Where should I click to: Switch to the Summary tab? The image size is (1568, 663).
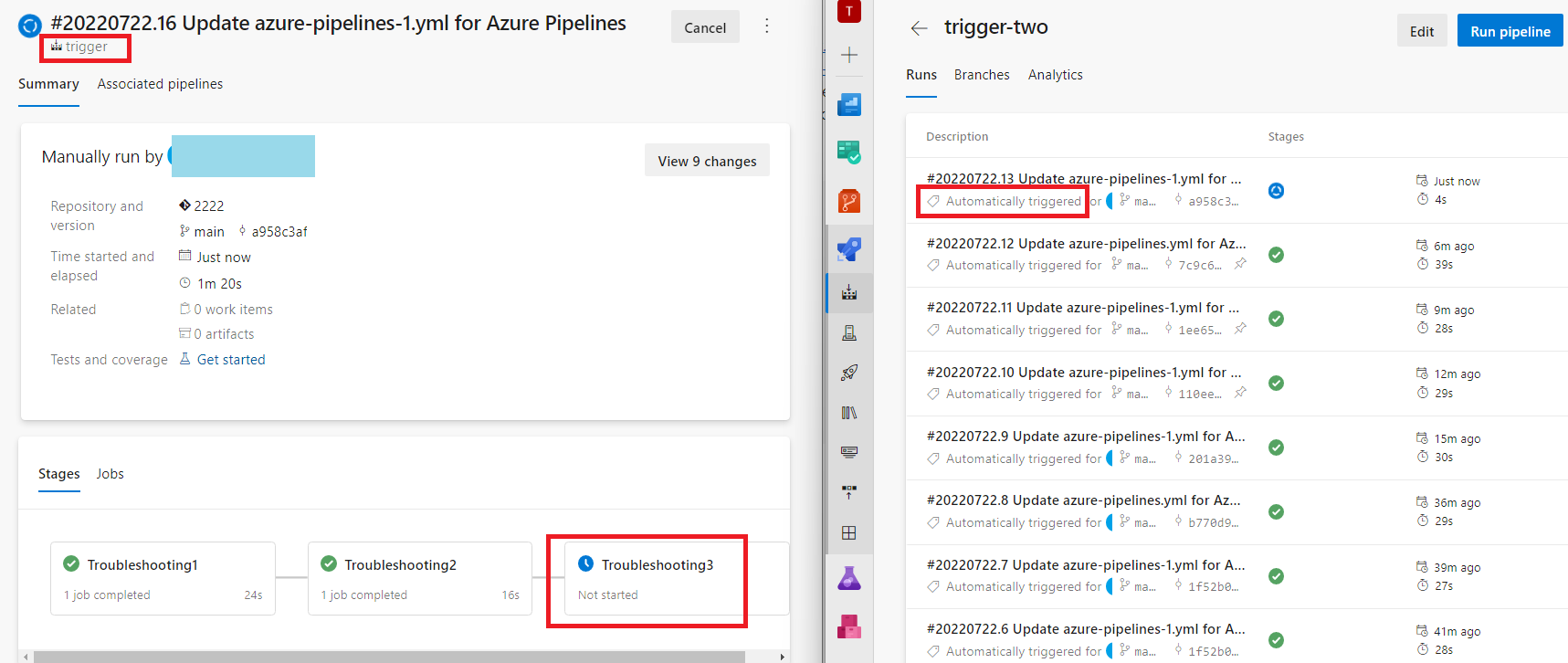pos(48,84)
